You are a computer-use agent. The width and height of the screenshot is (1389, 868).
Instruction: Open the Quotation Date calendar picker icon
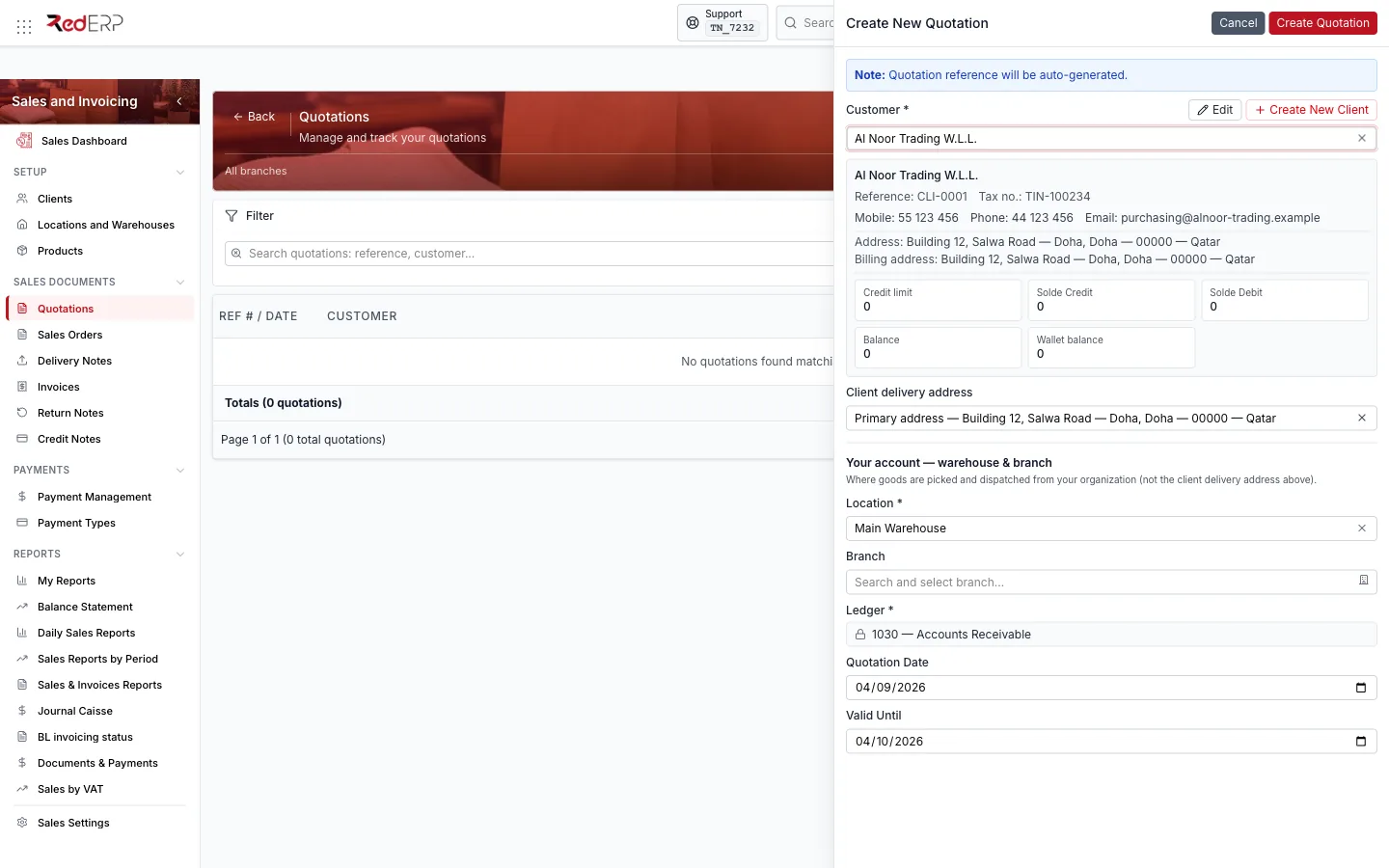coord(1361,688)
